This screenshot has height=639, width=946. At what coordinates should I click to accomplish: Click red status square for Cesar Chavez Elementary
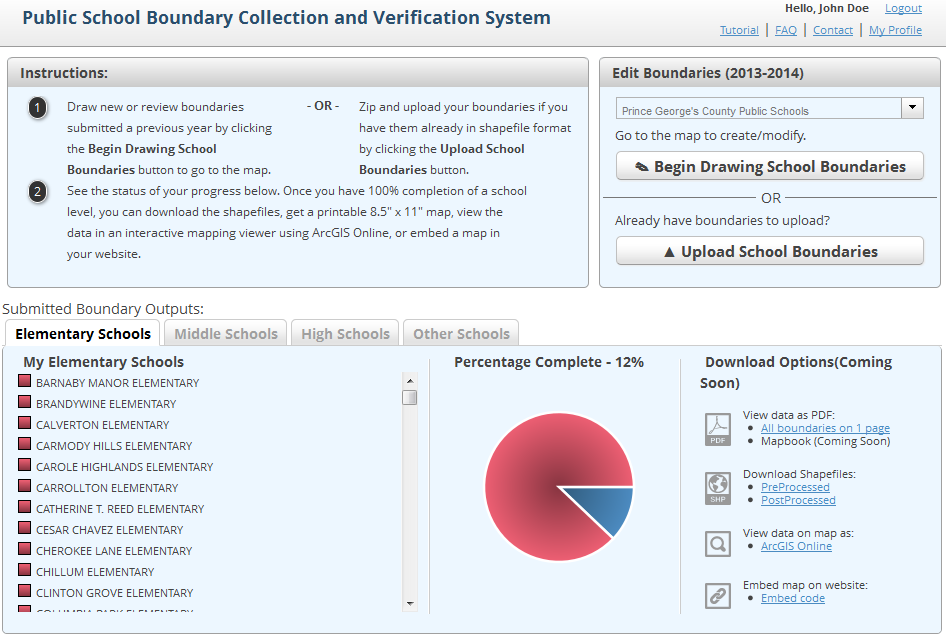pos(24,528)
